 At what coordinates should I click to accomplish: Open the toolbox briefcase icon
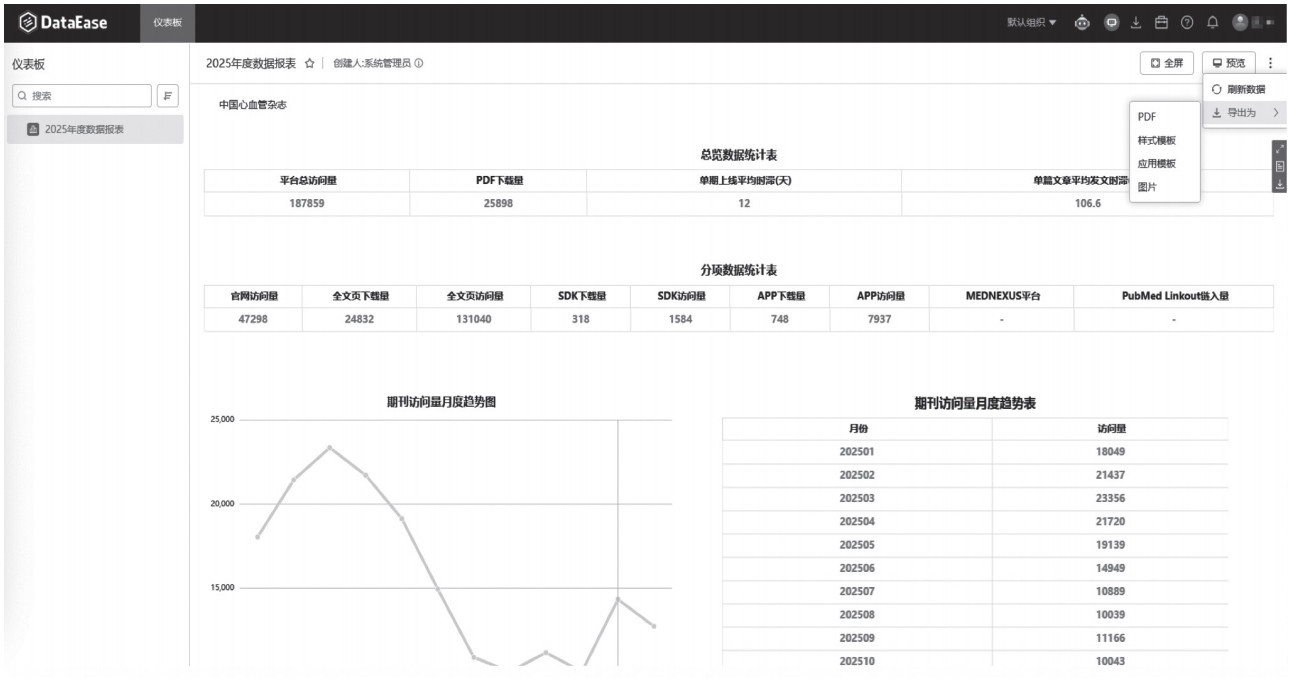coord(1161,22)
